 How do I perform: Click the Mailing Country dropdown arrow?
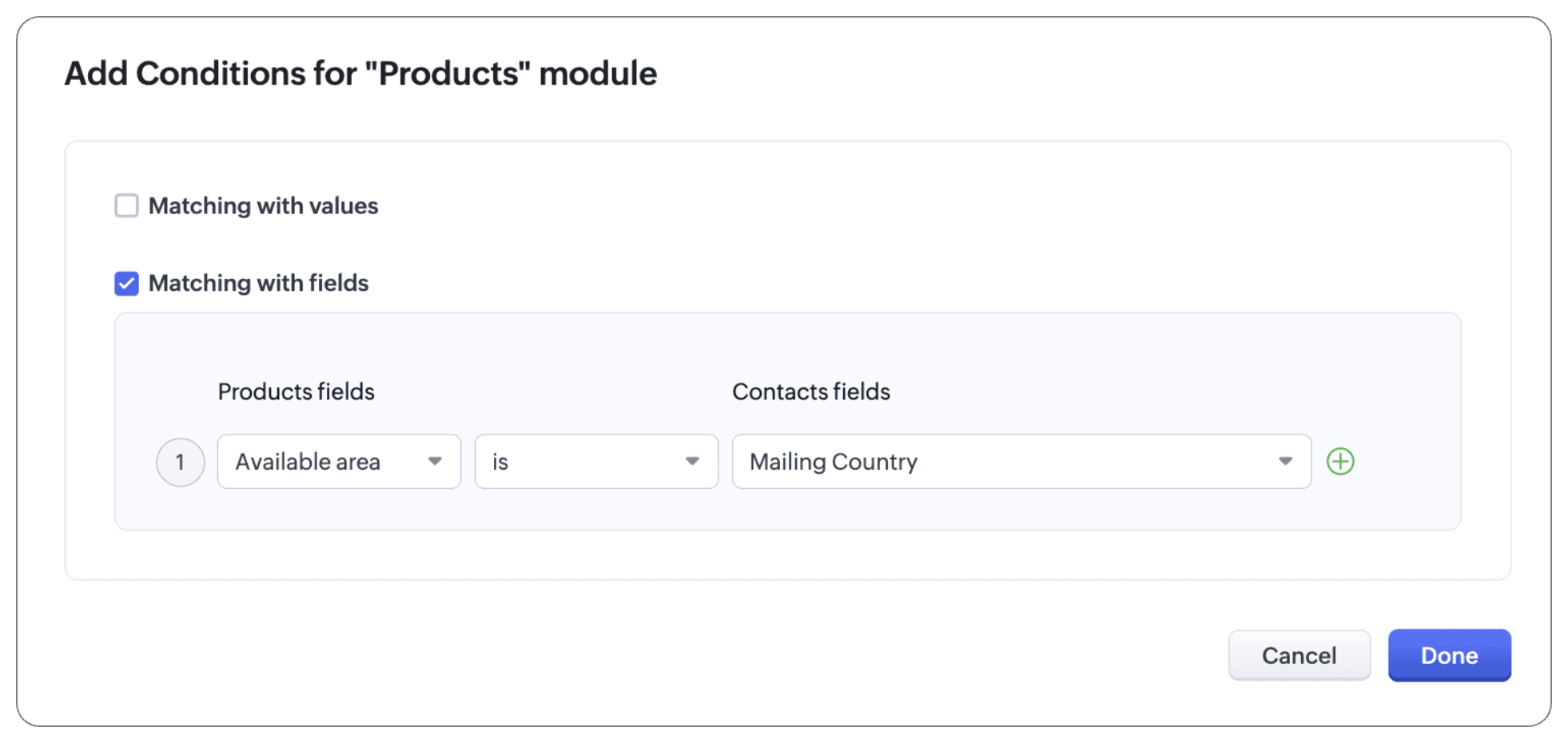coord(1285,461)
